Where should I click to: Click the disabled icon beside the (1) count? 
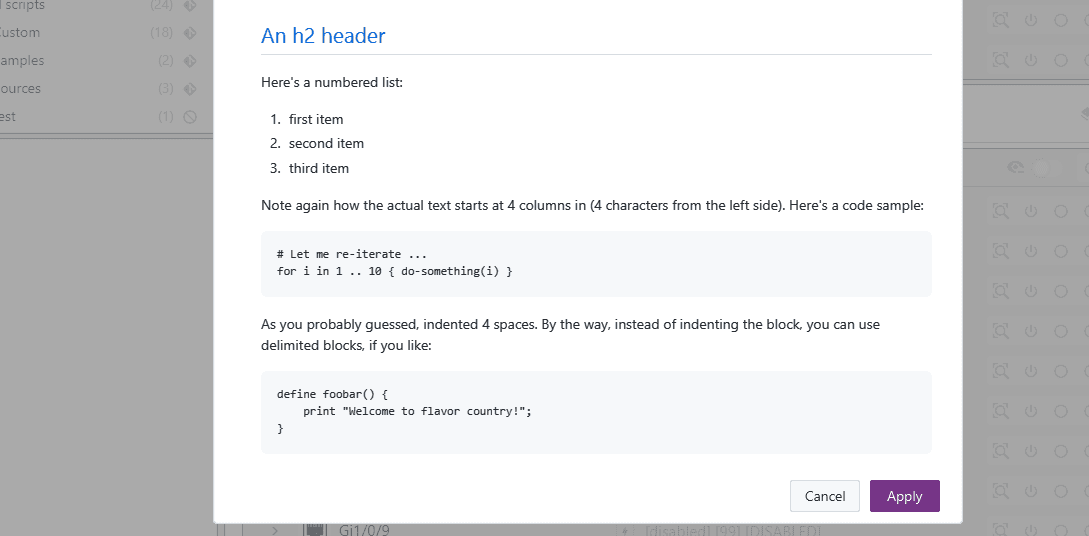190,117
